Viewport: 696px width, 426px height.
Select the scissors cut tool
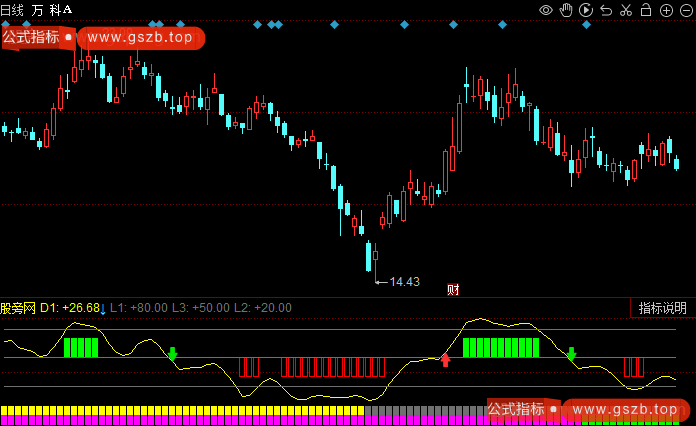(x=625, y=10)
